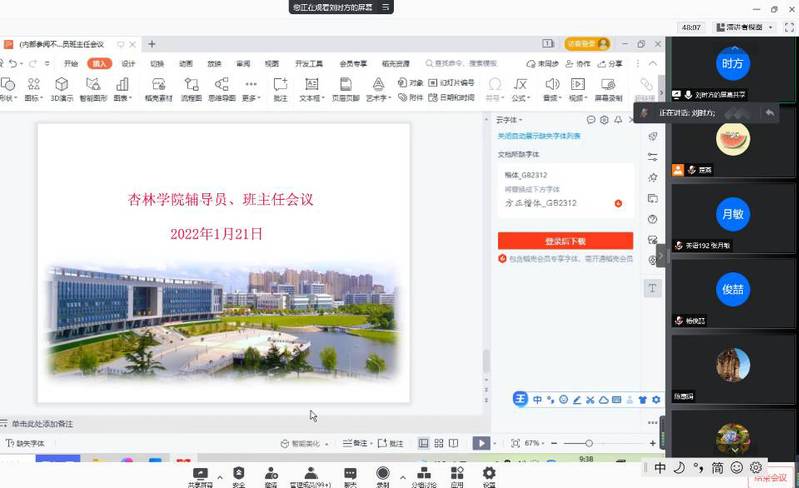Add a 批注 comment from the ribbon
799x488 pixels.
(280, 89)
